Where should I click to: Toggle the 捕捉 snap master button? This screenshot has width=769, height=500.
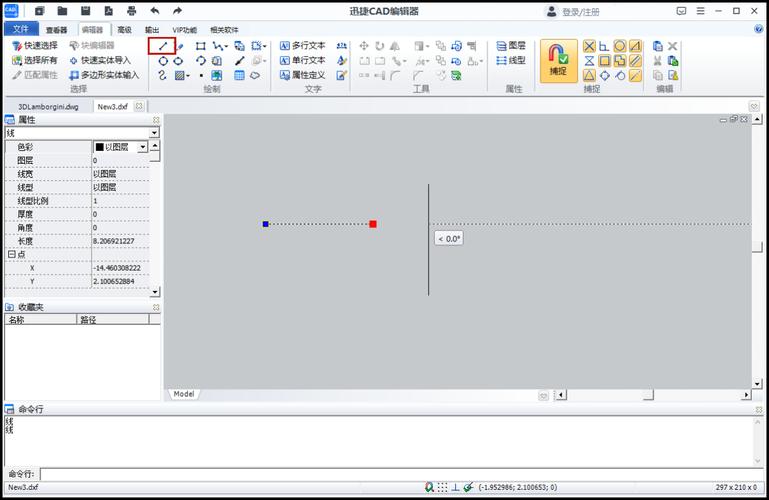pos(559,61)
